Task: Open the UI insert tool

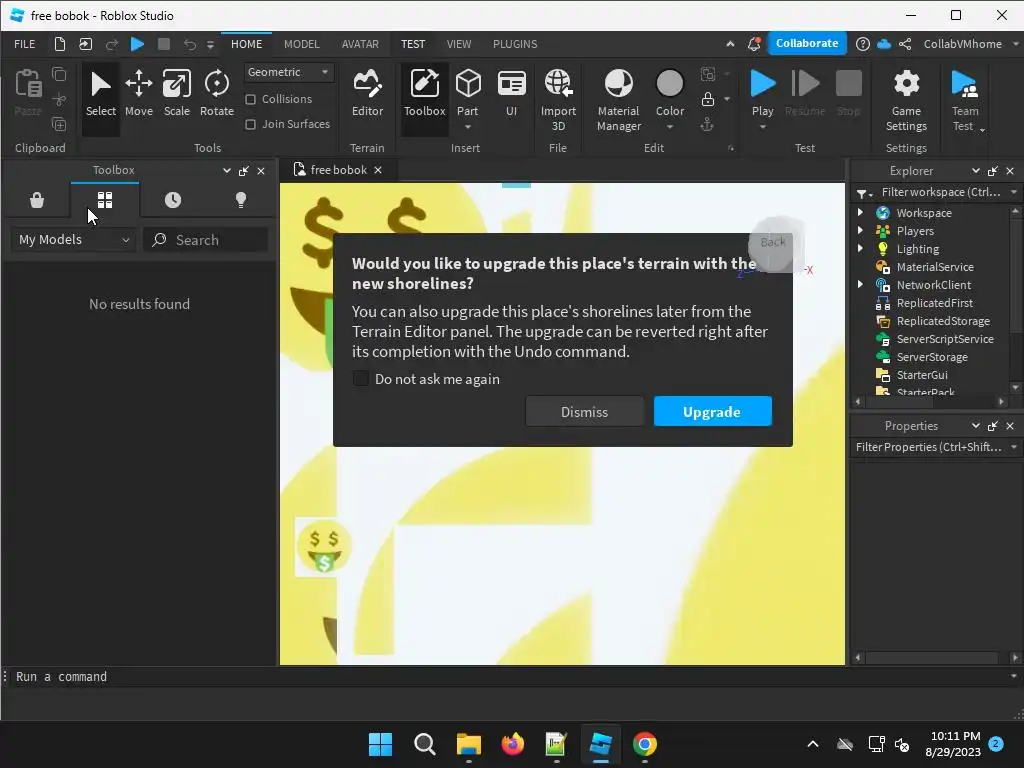Action: 511,95
